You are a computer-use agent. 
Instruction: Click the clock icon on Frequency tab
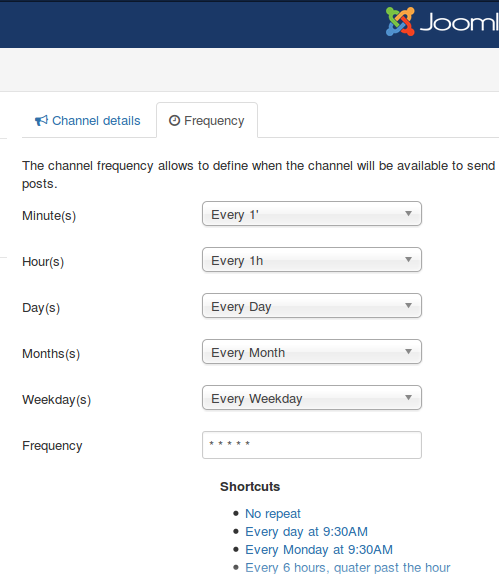tap(174, 120)
